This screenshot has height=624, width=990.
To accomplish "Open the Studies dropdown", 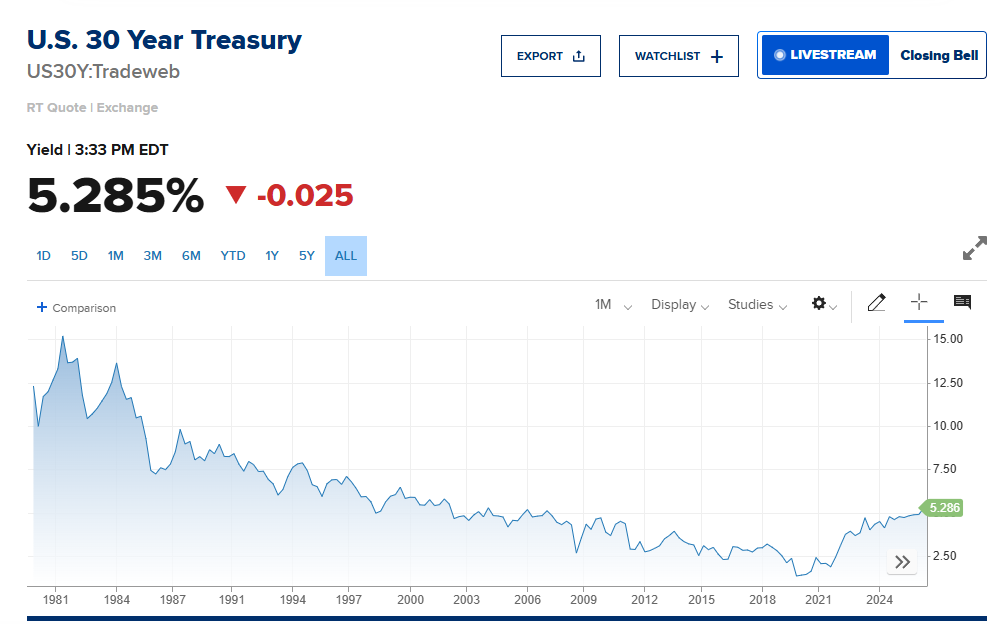I will (x=758, y=305).
